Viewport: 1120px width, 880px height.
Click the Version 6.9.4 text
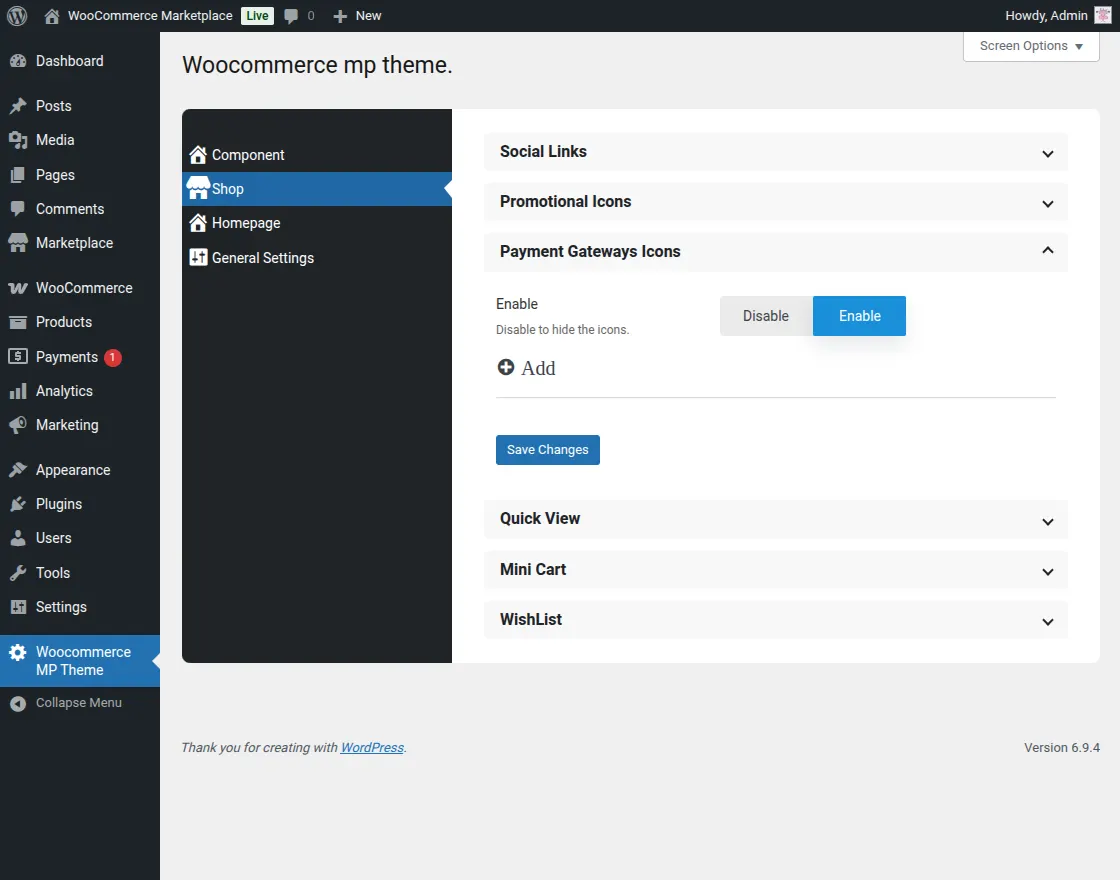click(1061, 747)
